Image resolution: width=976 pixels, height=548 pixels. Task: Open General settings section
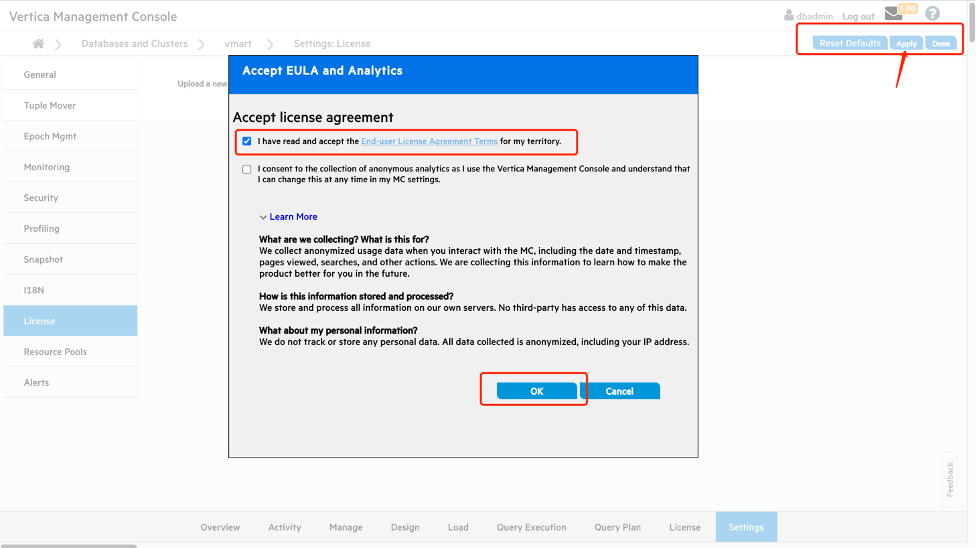tap(70, 75)
